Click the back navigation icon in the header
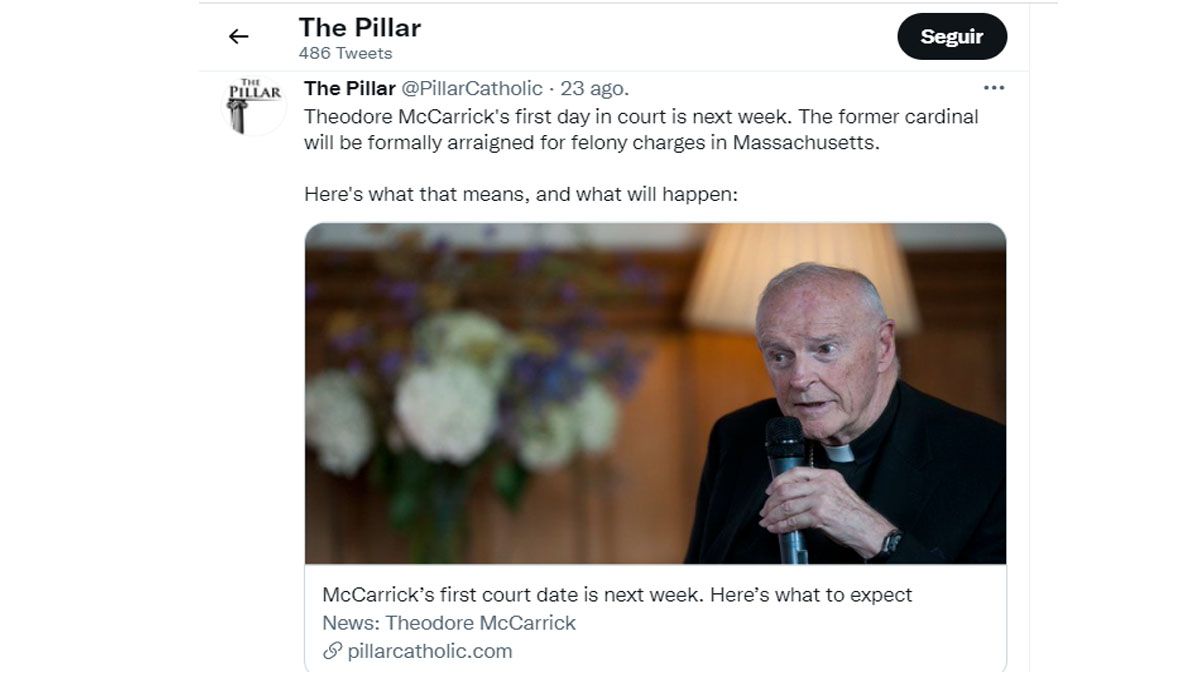Viewport: 1200px width, 675px height. (x=238, y=36)
